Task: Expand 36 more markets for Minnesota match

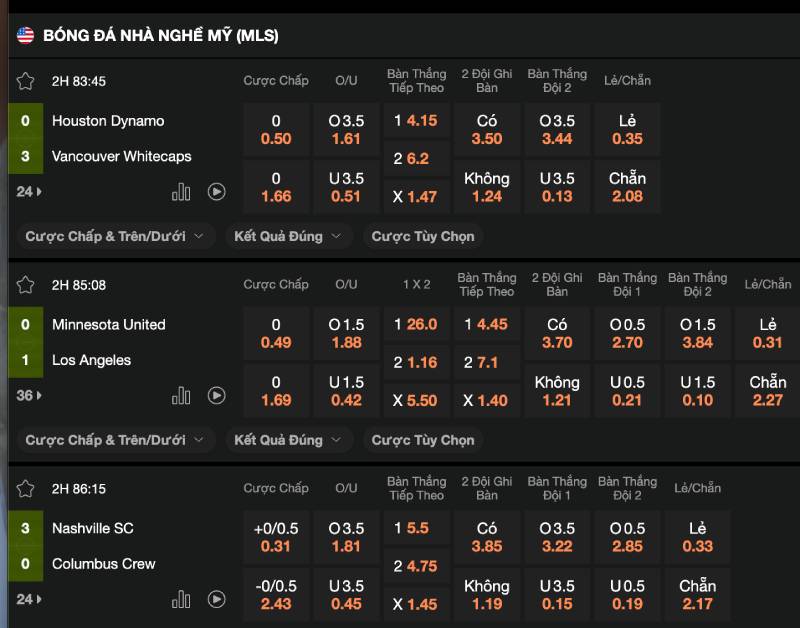Action: (29, 395)
